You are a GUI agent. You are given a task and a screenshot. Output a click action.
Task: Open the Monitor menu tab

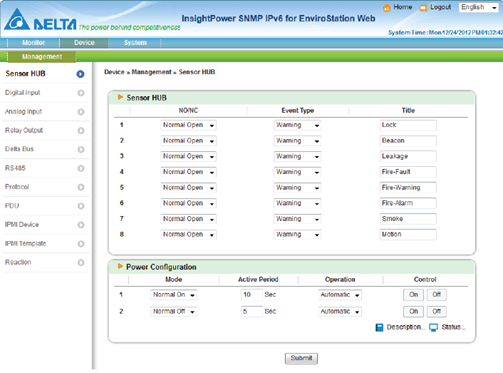[x=33, y=43]
